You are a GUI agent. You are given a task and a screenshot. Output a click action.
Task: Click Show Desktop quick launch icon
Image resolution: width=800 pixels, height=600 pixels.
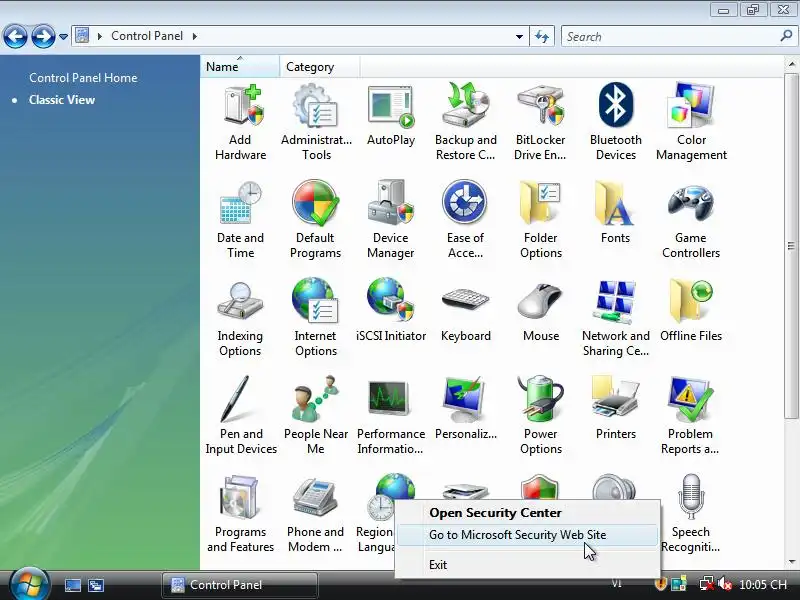(x=72, y=585)
